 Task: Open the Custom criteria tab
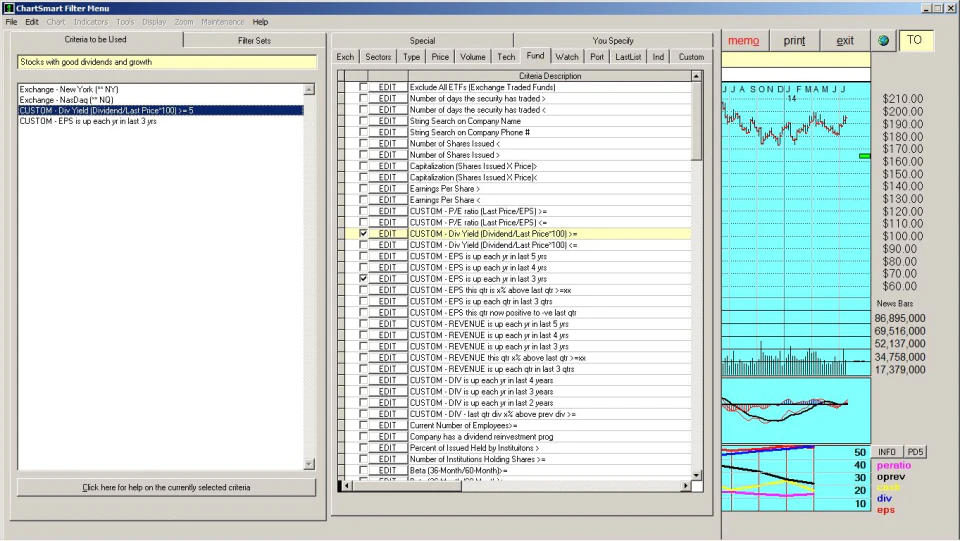point(691,56)
